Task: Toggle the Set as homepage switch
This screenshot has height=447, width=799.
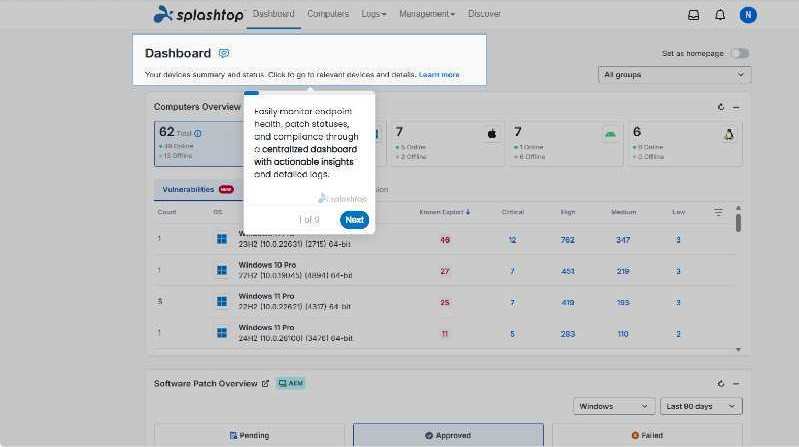Action: pos(740,53)
